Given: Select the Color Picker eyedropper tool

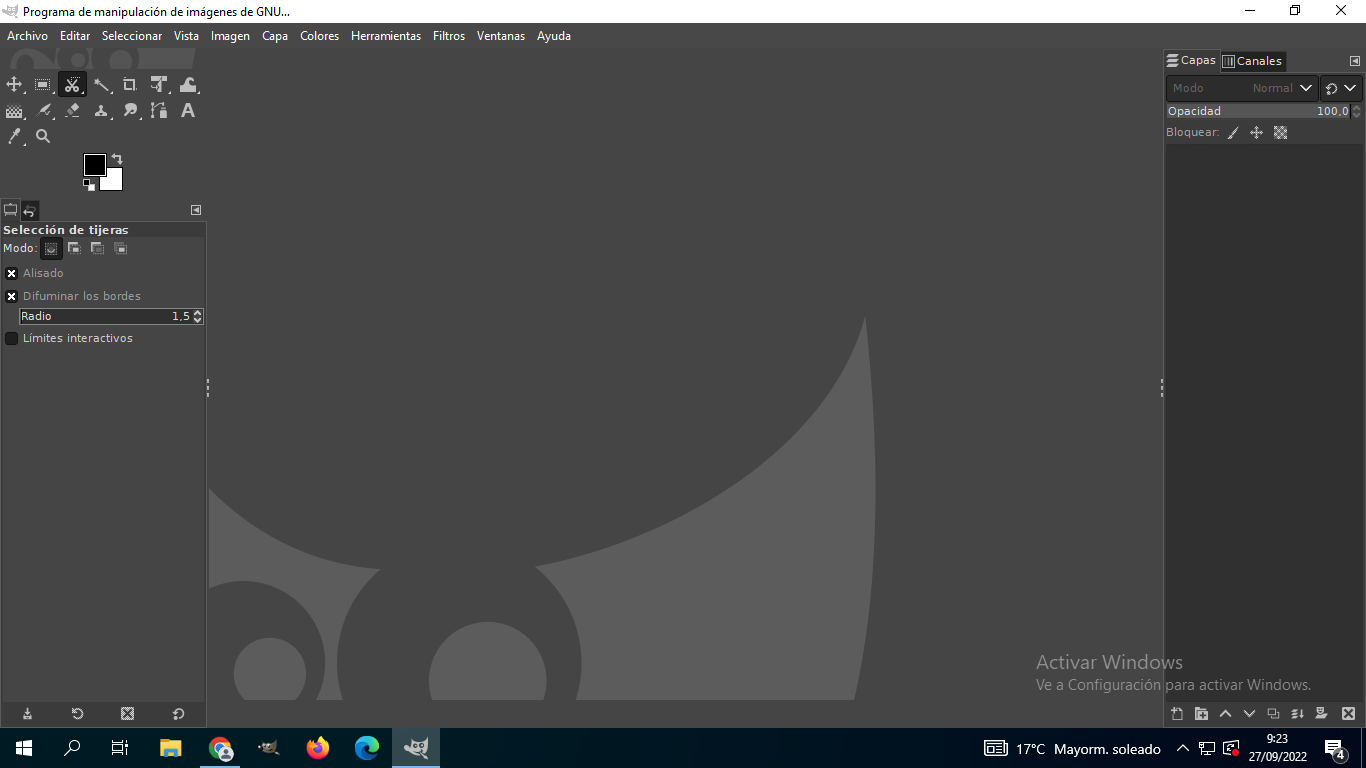Looking at the screenshot, I should (14, 136).
